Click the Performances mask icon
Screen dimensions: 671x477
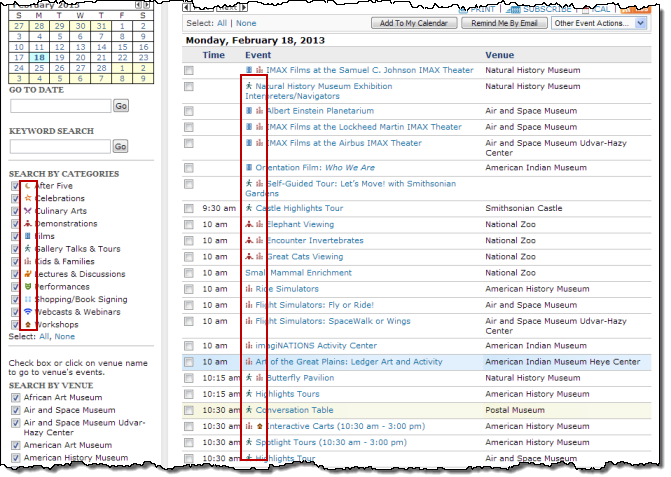[28, 287]
